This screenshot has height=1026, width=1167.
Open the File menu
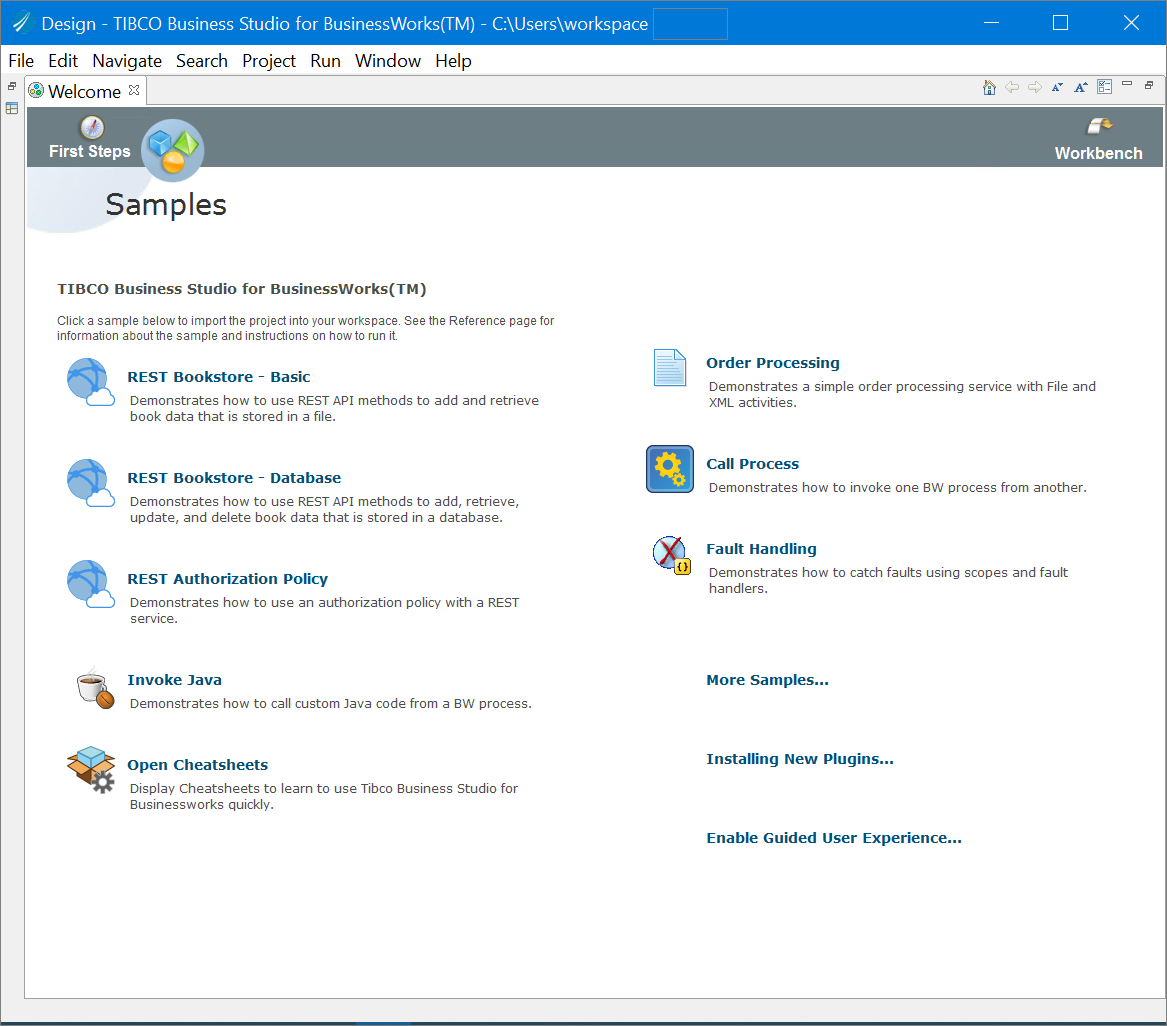[21, 61]
